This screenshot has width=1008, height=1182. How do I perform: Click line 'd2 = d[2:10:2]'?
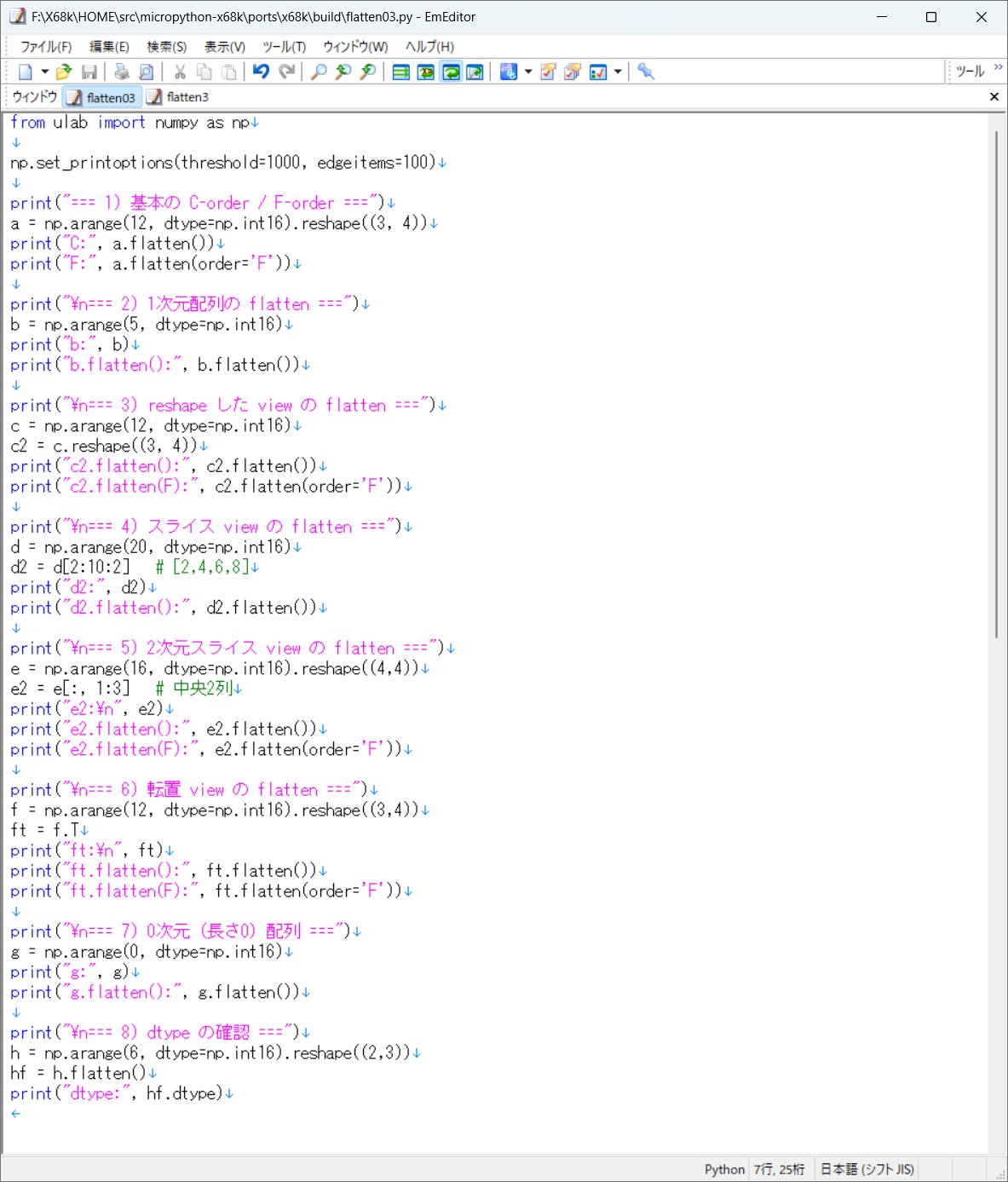(135, 567)
